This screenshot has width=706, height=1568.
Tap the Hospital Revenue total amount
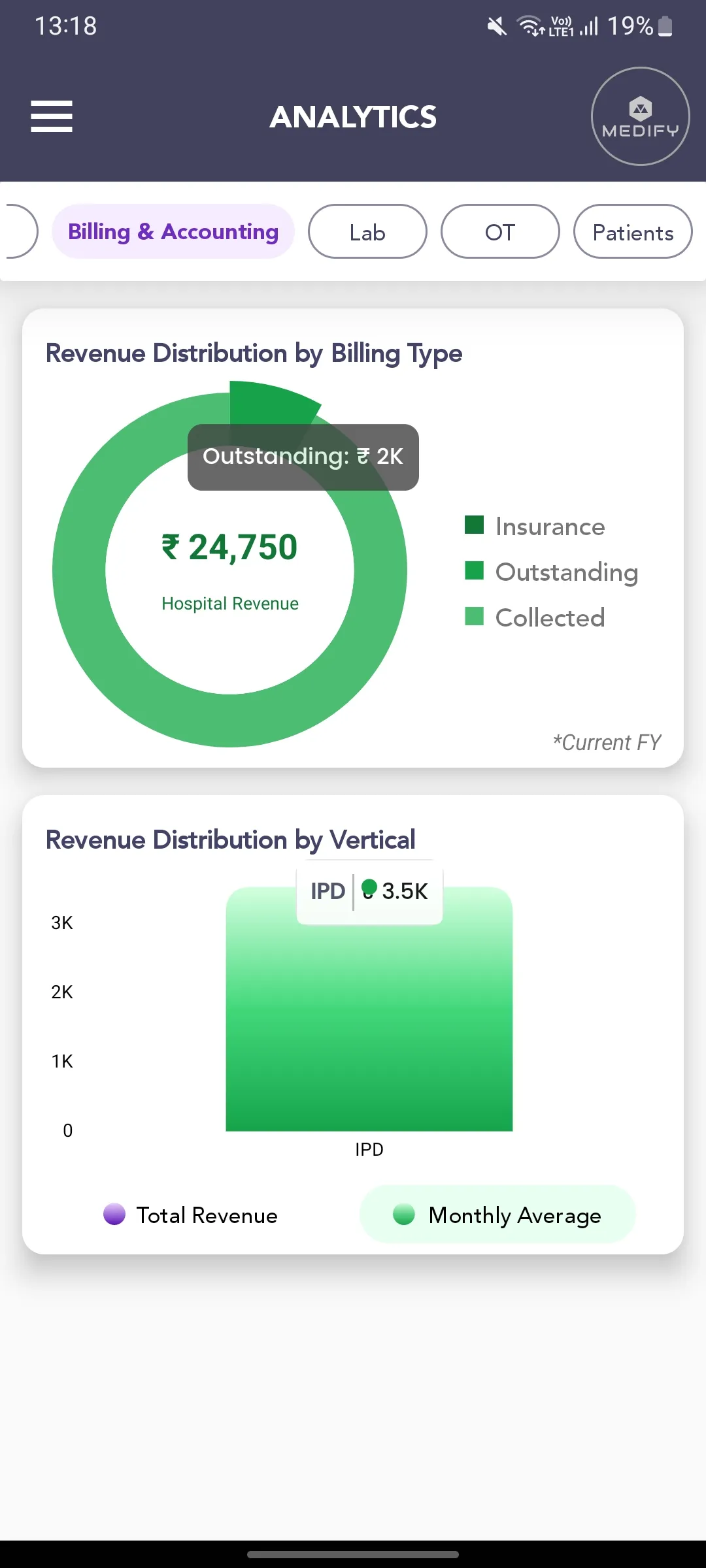[x=229, y=547]
